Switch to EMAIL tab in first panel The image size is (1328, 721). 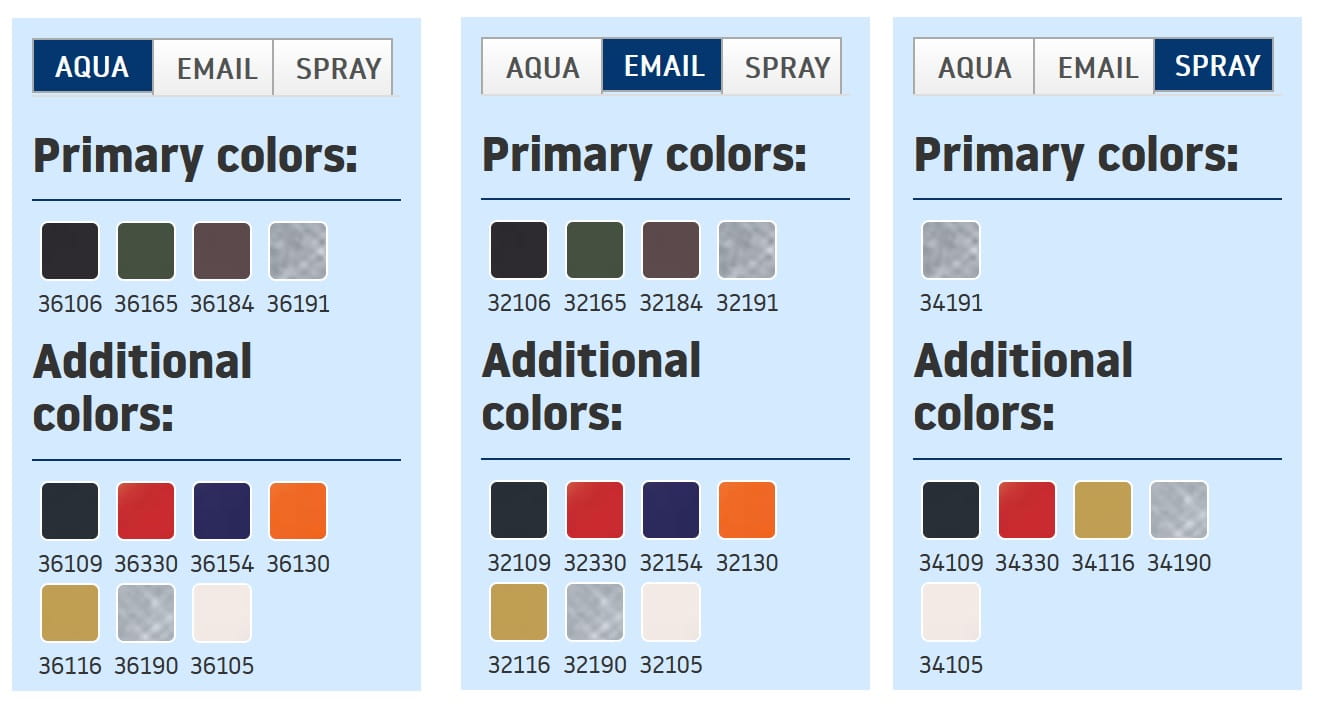(x=216, y=68)
